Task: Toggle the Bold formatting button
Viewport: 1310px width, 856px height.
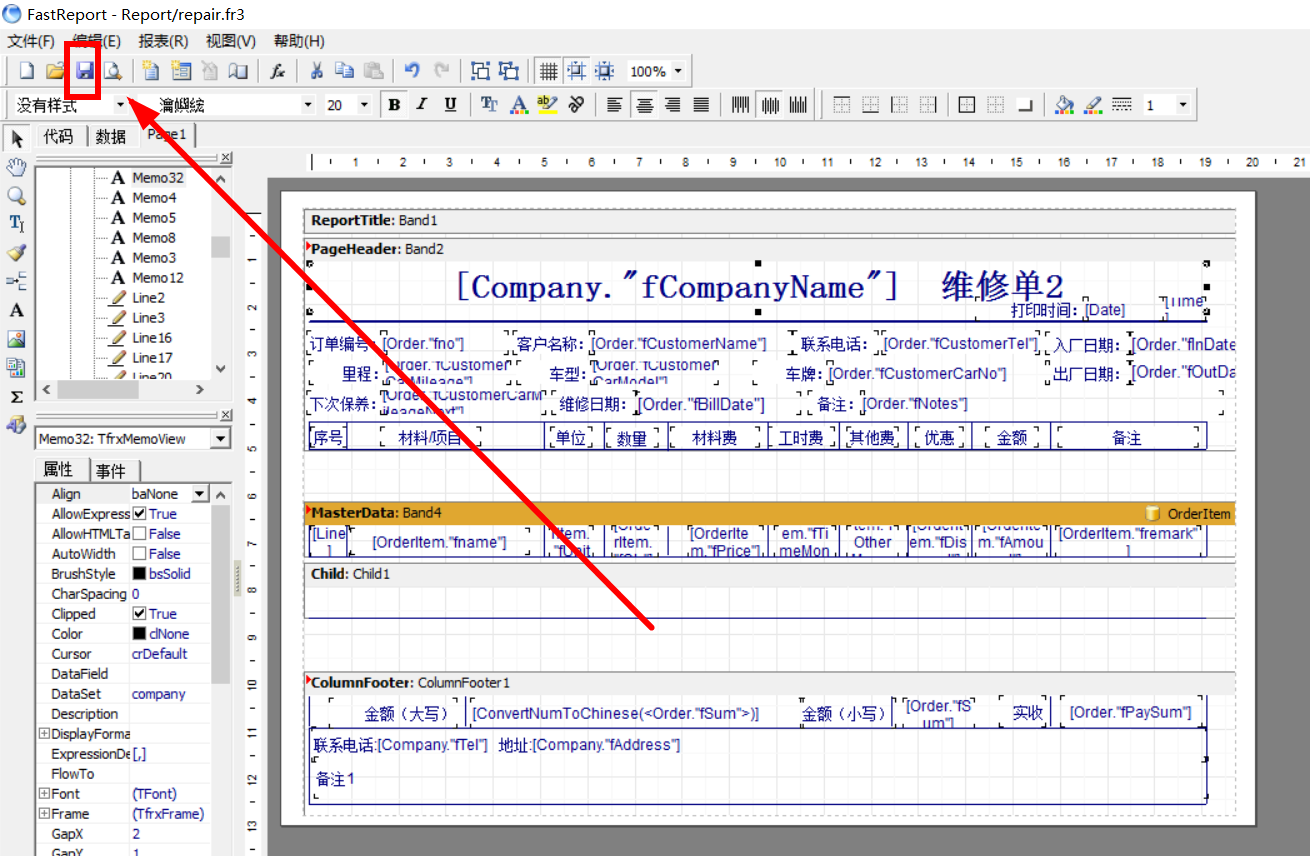Action: [x=394, y=104]
